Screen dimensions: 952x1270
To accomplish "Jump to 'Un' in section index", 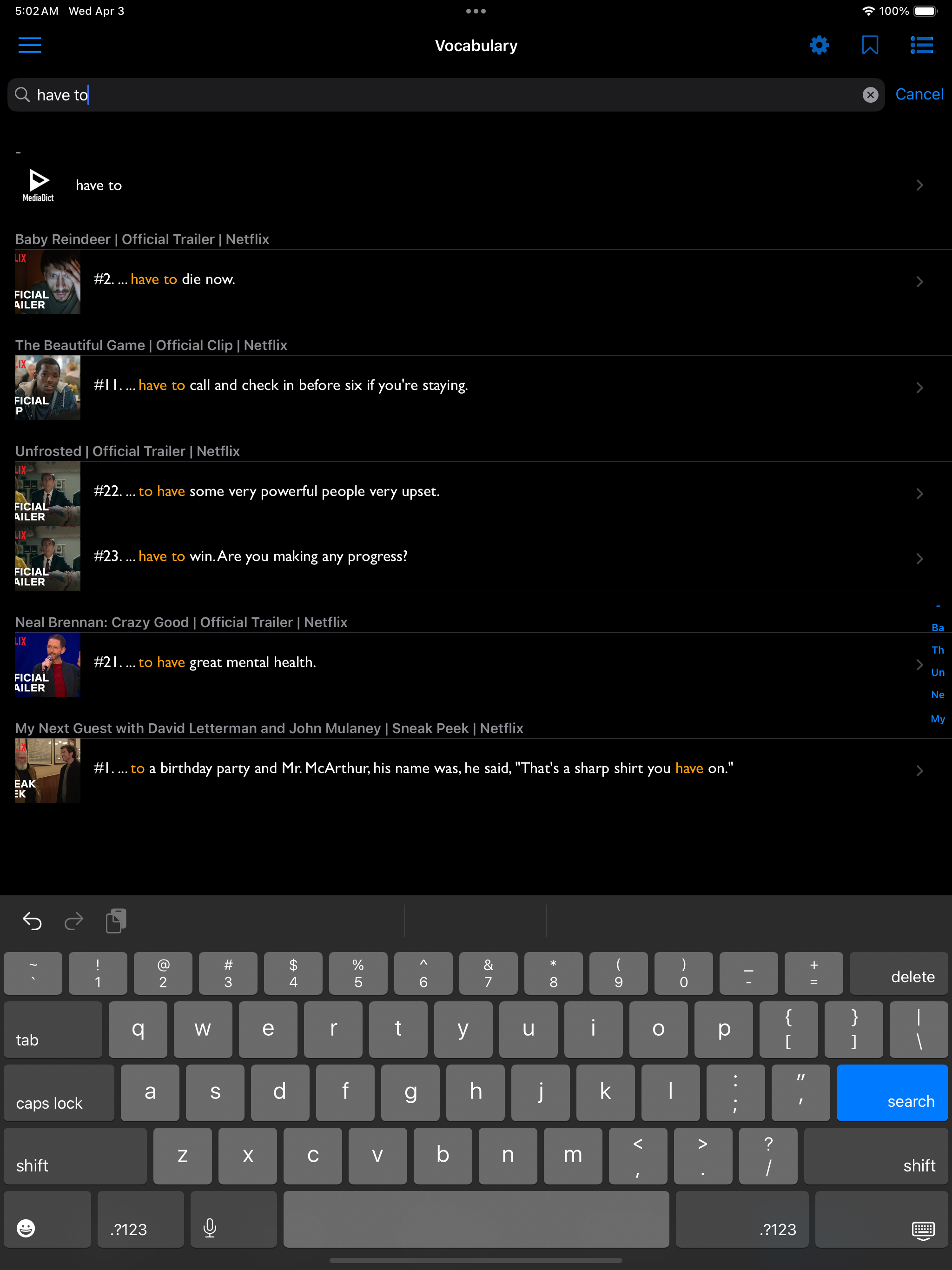I will point(938,672).
